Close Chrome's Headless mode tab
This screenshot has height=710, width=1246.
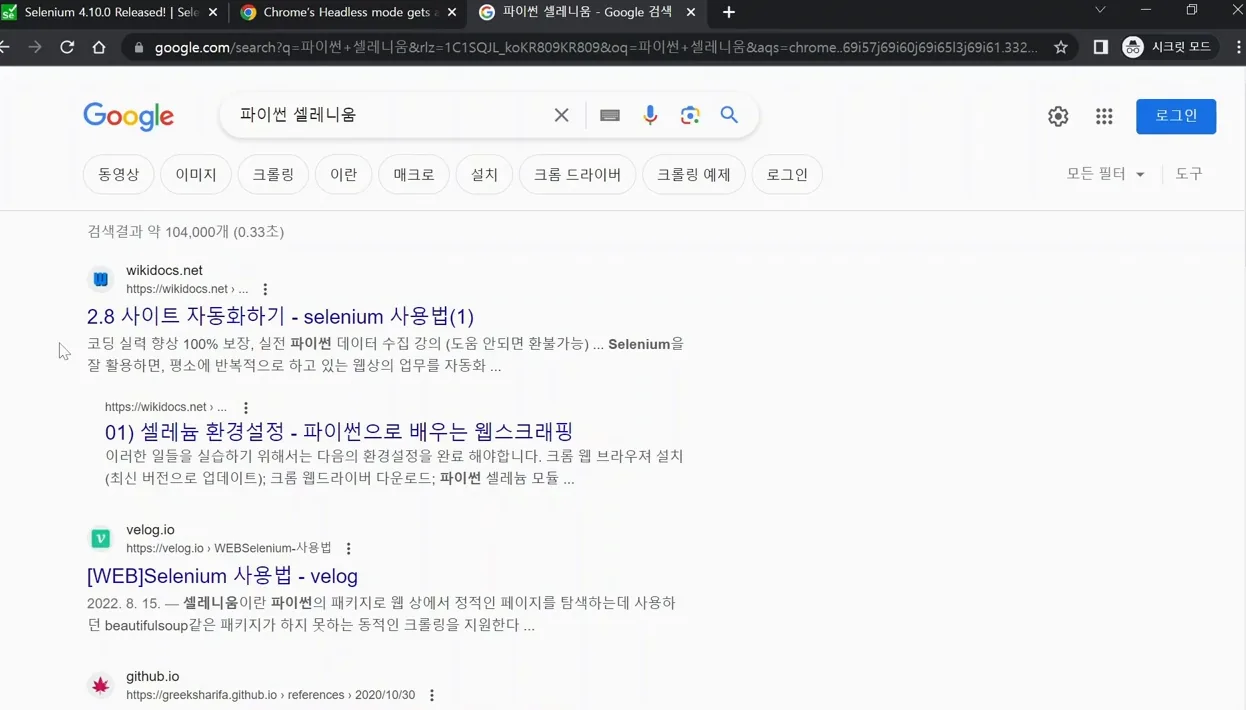pyautogui.click(x=452, y=12)
